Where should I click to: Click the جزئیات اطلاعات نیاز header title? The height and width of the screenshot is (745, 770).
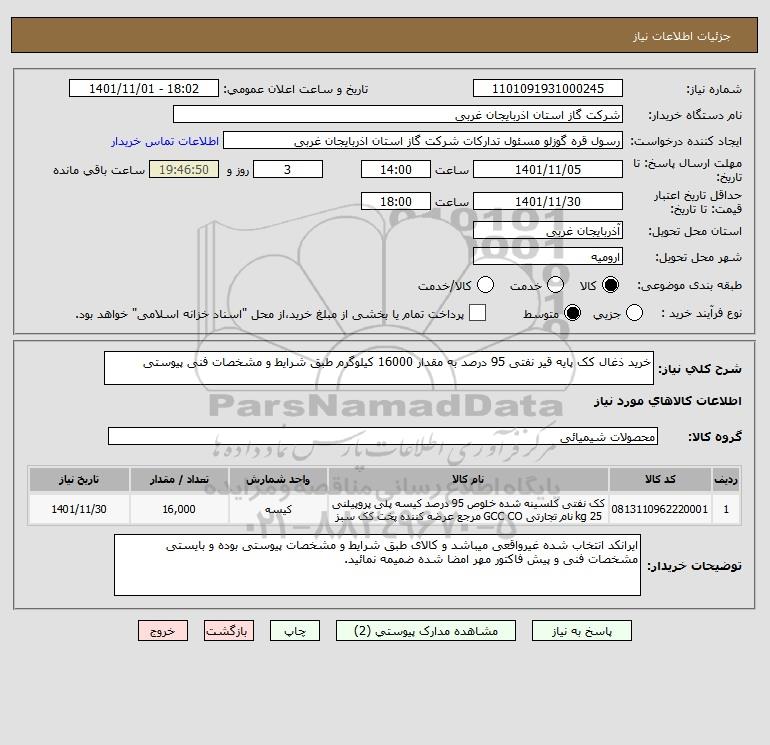pyautogui.click(x=682, y=36)
